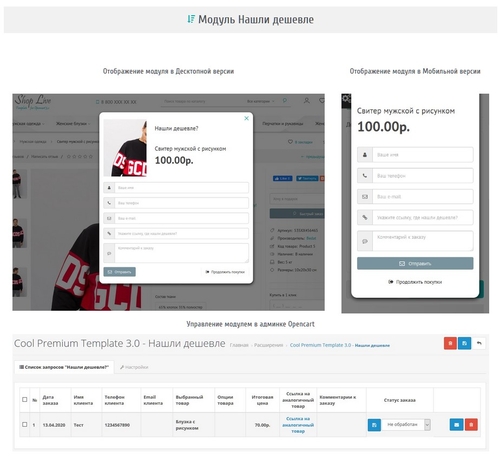Switch to the Настройки tab
500x458 pixels.
[x=134, y=367]
